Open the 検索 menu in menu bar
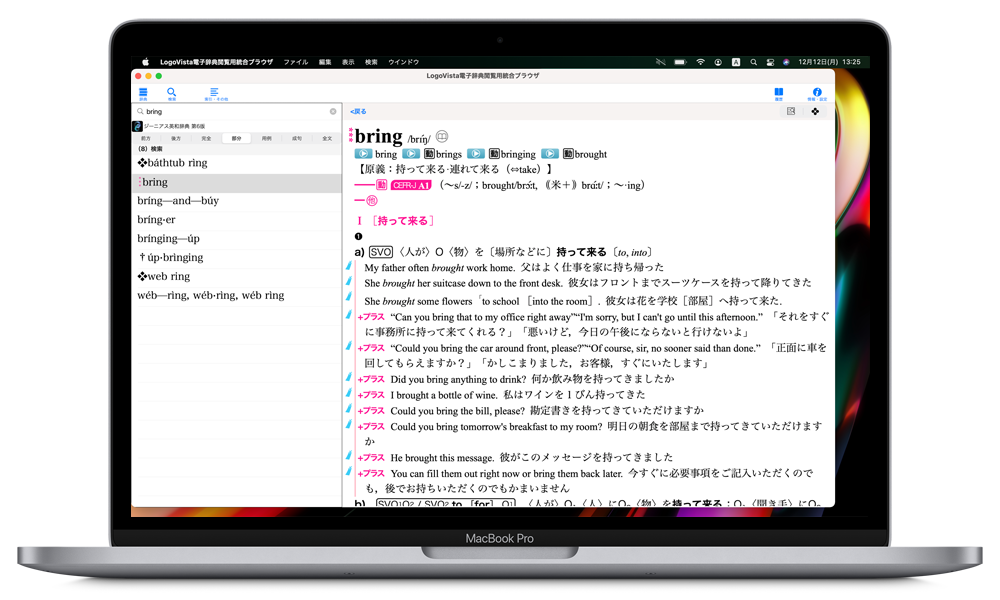 click(x=371, y=62)
